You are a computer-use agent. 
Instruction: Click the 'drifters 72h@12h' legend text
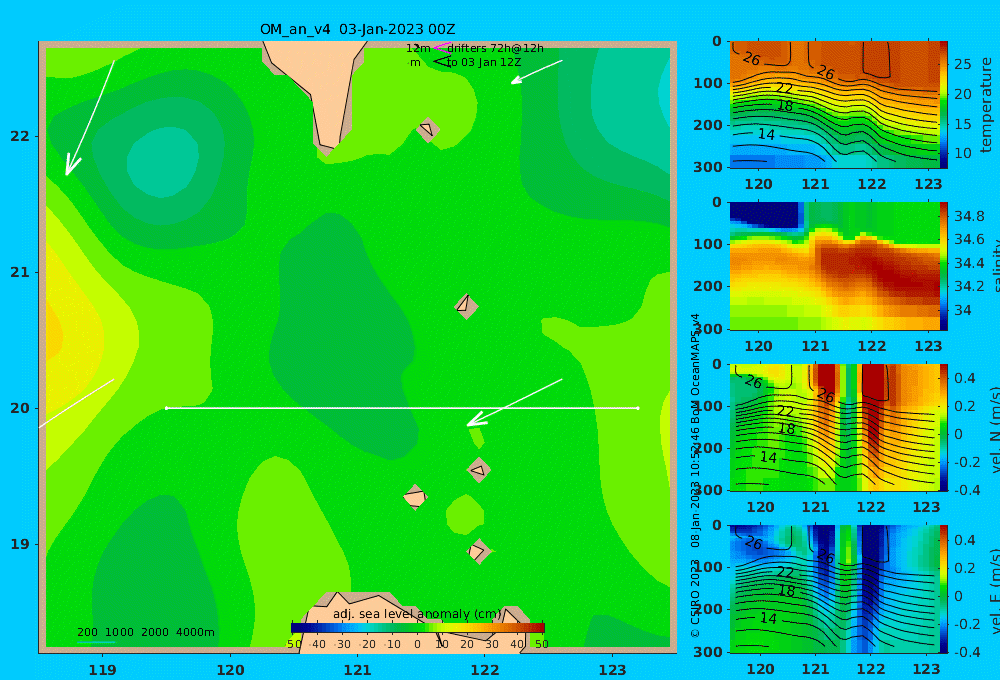495,48
